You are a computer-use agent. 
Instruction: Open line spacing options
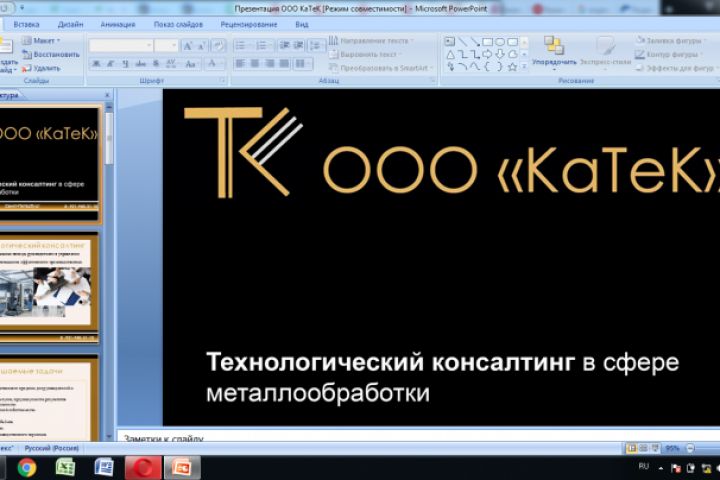316,45
